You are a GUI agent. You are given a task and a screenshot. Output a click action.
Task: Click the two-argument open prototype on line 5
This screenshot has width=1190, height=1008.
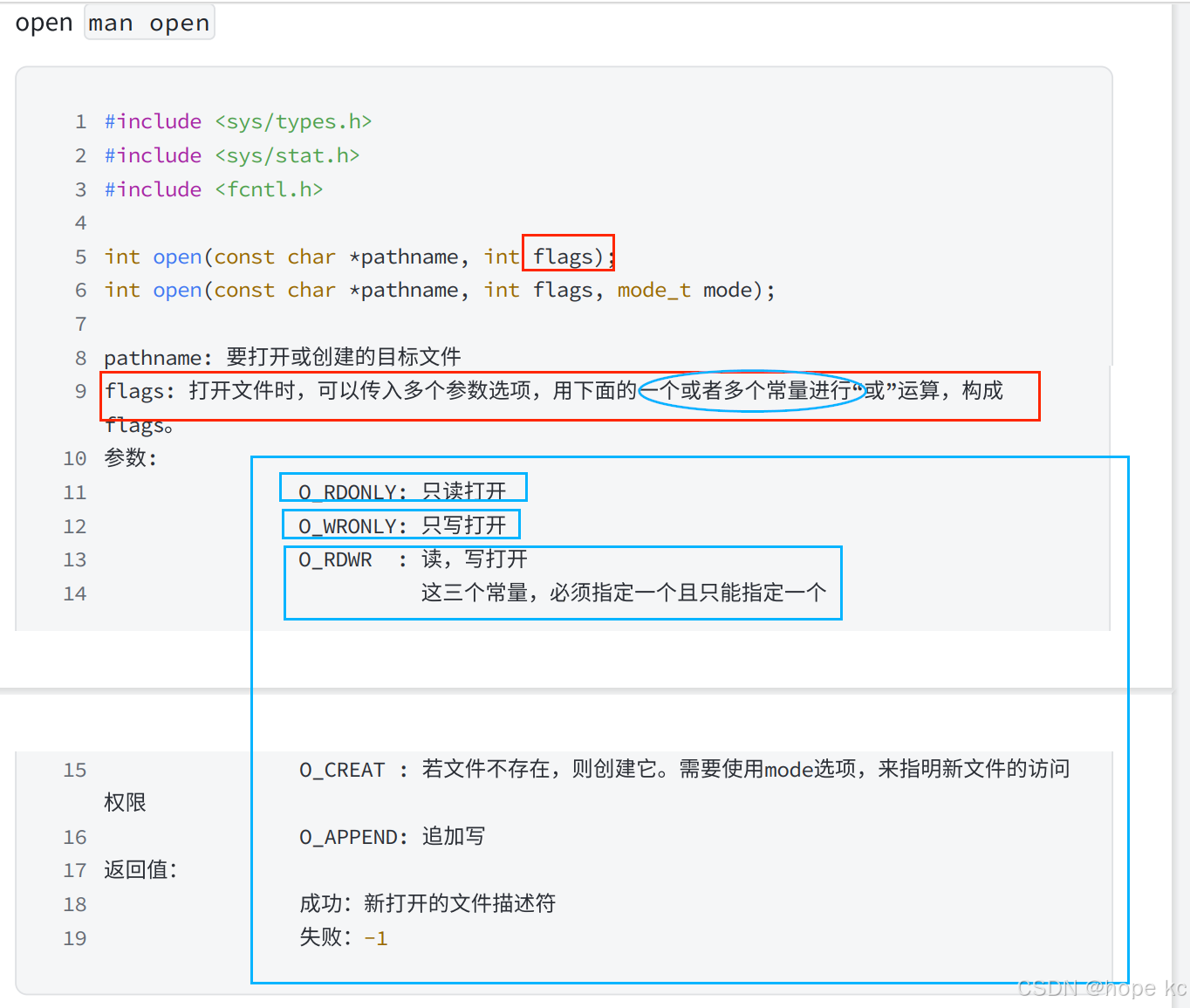pyautogui.click(x=359, y=257)
